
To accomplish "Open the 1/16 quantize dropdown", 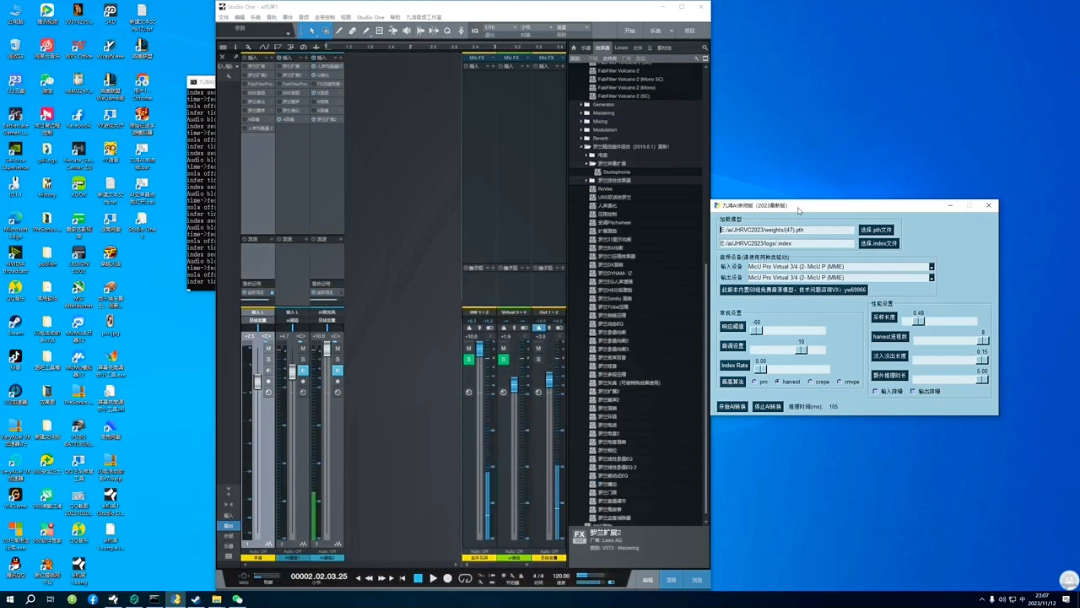I will (501, 28).
